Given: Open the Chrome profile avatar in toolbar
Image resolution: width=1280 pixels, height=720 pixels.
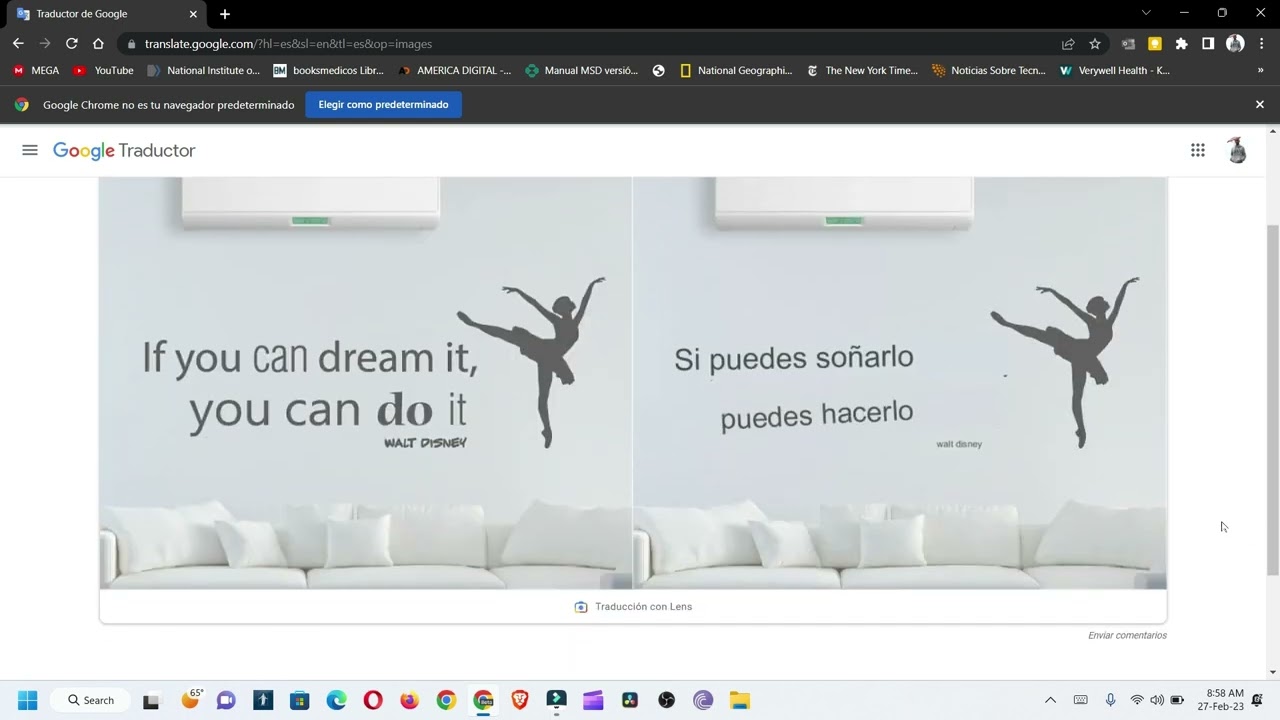Looking at the screenshot, I should 1235,44.
